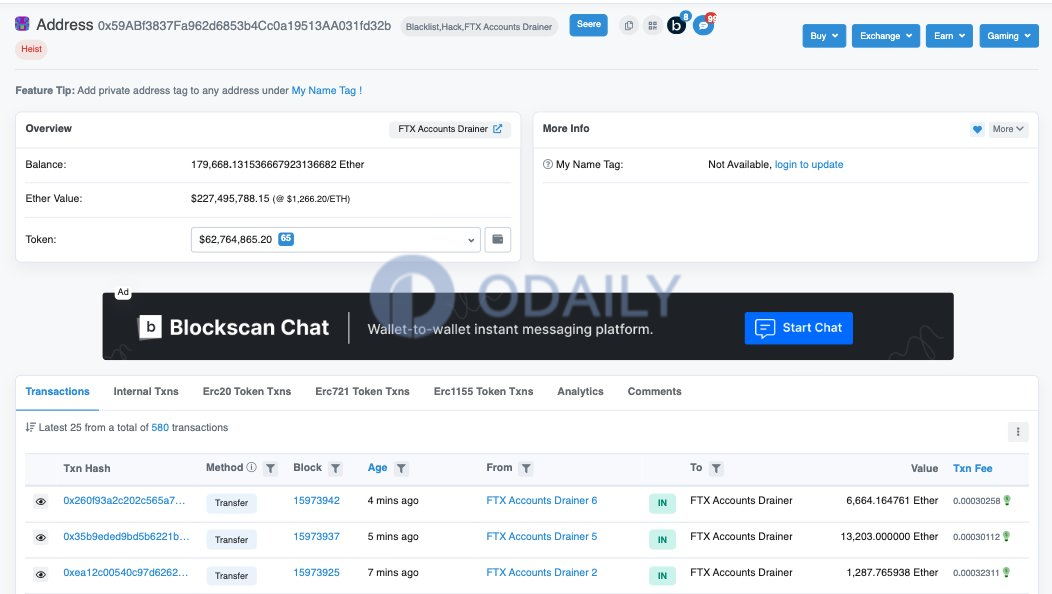
Task: Open the FTX Accounts Drainer label in Overview
Action: 450,129
